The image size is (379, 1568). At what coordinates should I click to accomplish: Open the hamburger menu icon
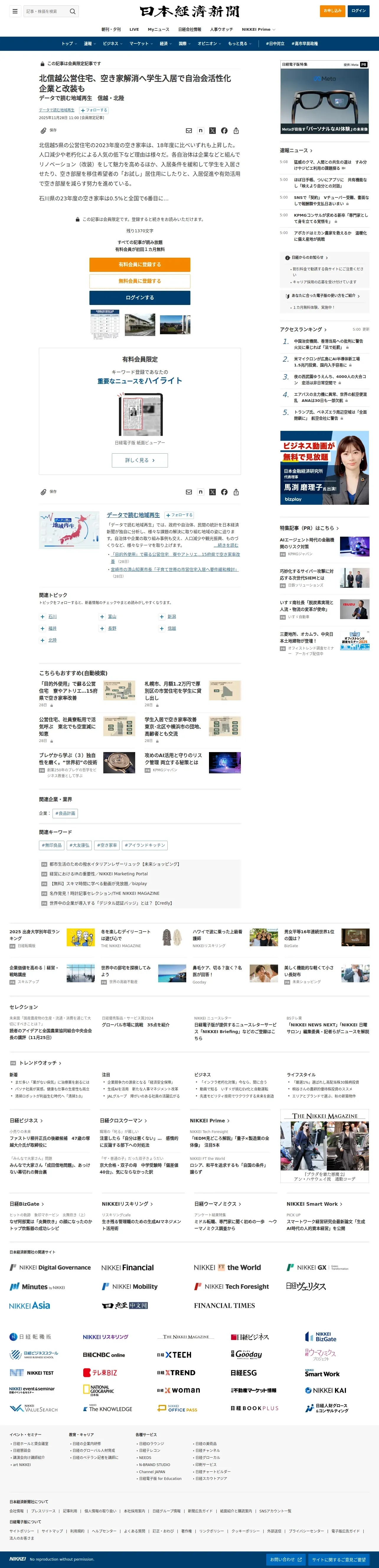point(15,11)
